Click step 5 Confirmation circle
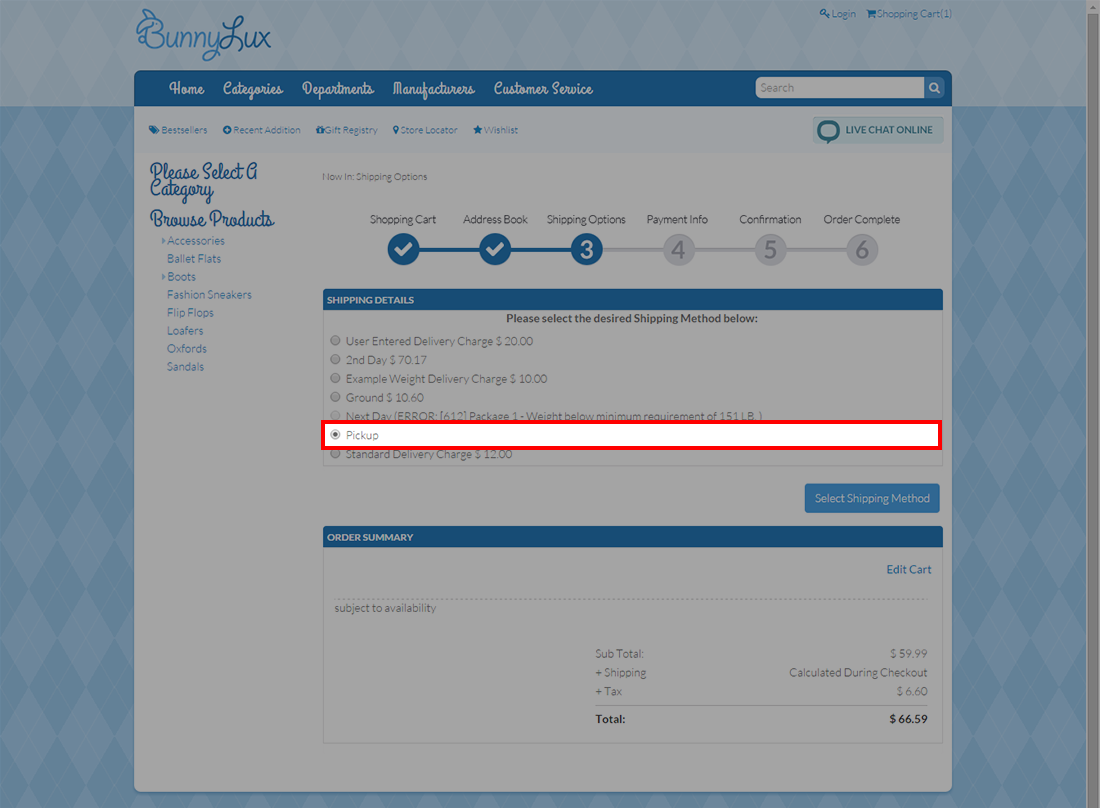 pyautogui.click(x=770, y=249)
